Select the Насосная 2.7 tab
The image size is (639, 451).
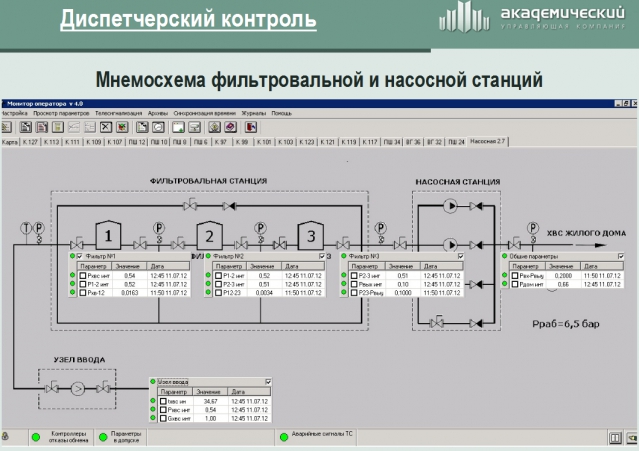(487, 141)
